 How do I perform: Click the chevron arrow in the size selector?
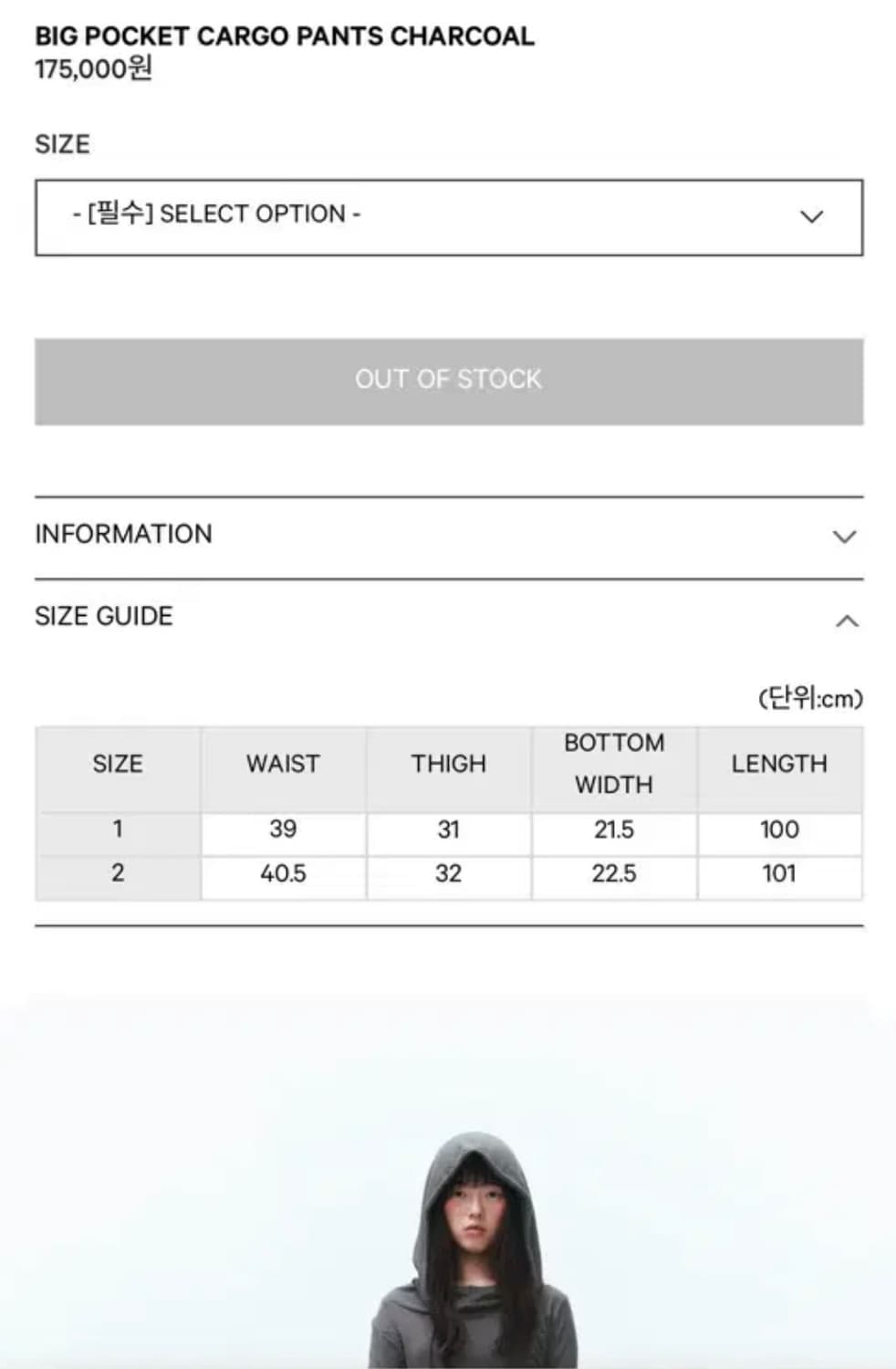pos(811,217)
